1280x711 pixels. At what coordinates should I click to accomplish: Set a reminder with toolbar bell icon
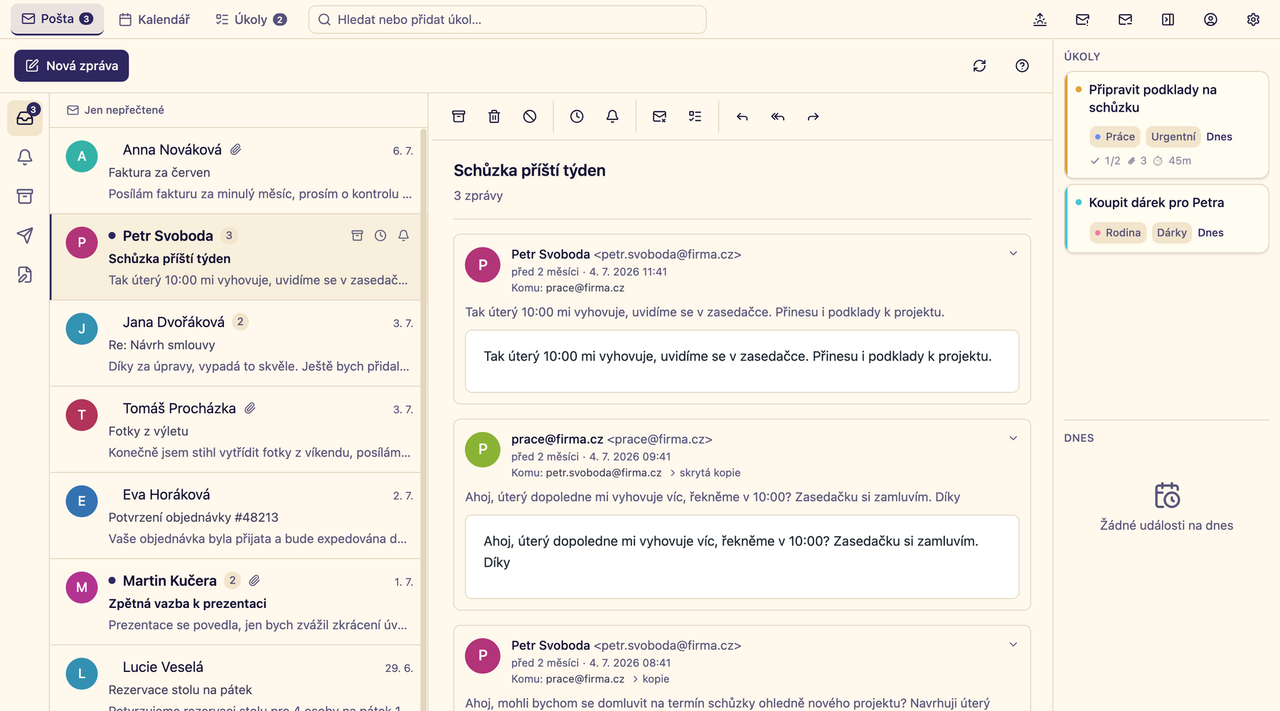pyautogui.click(x=613, y=116)
